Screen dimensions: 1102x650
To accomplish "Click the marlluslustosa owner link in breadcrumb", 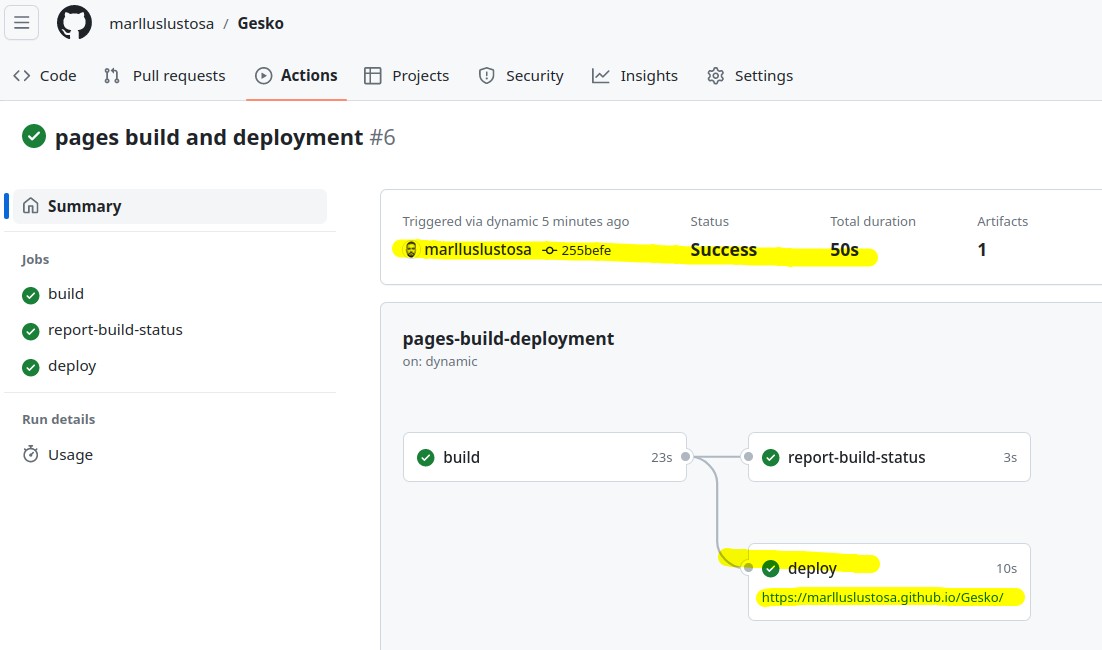I will pyautogui.click(x=161, y=24).
